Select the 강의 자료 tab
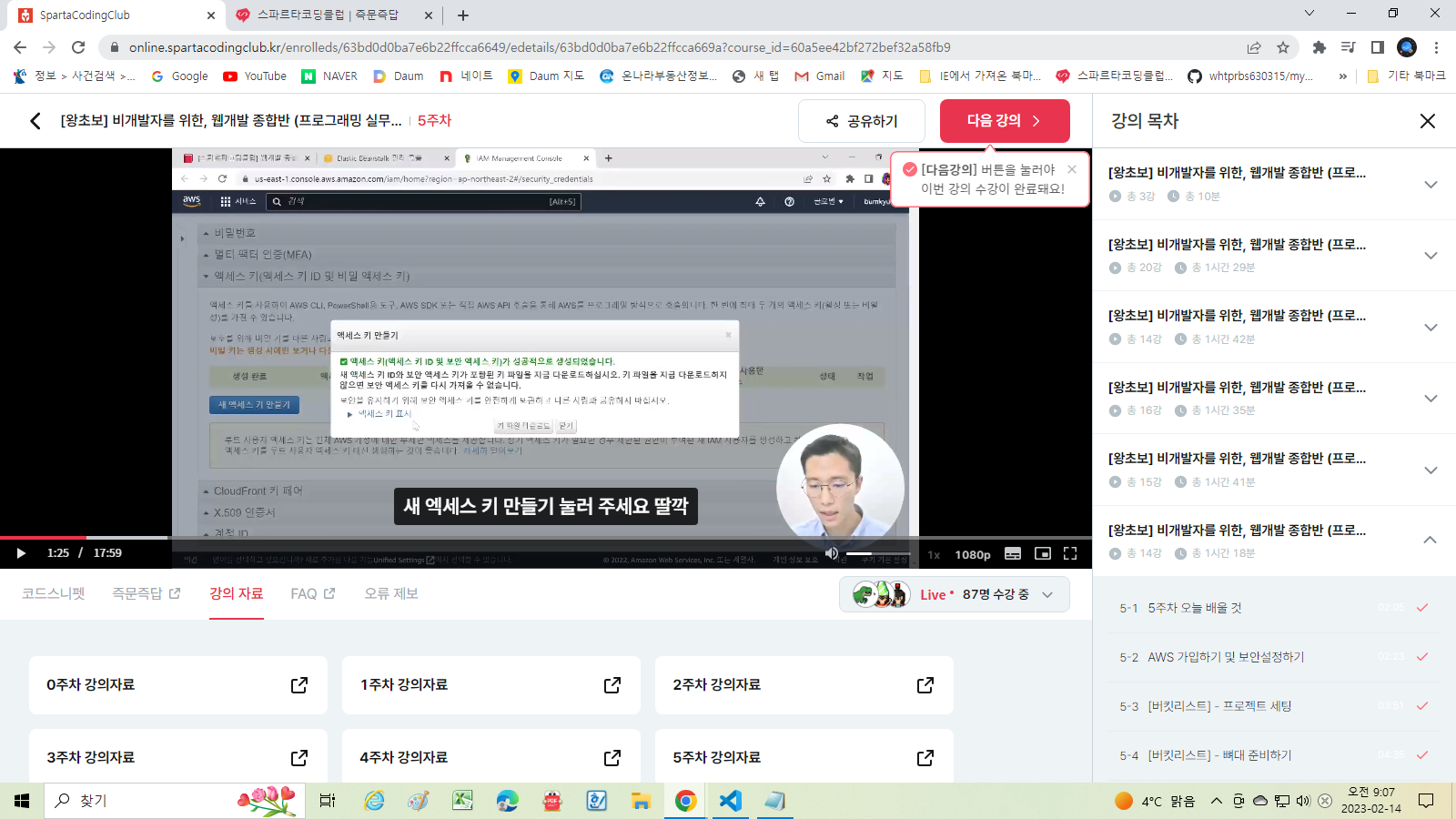Viewport: 1456px width, 819px height. pos(237,593)
